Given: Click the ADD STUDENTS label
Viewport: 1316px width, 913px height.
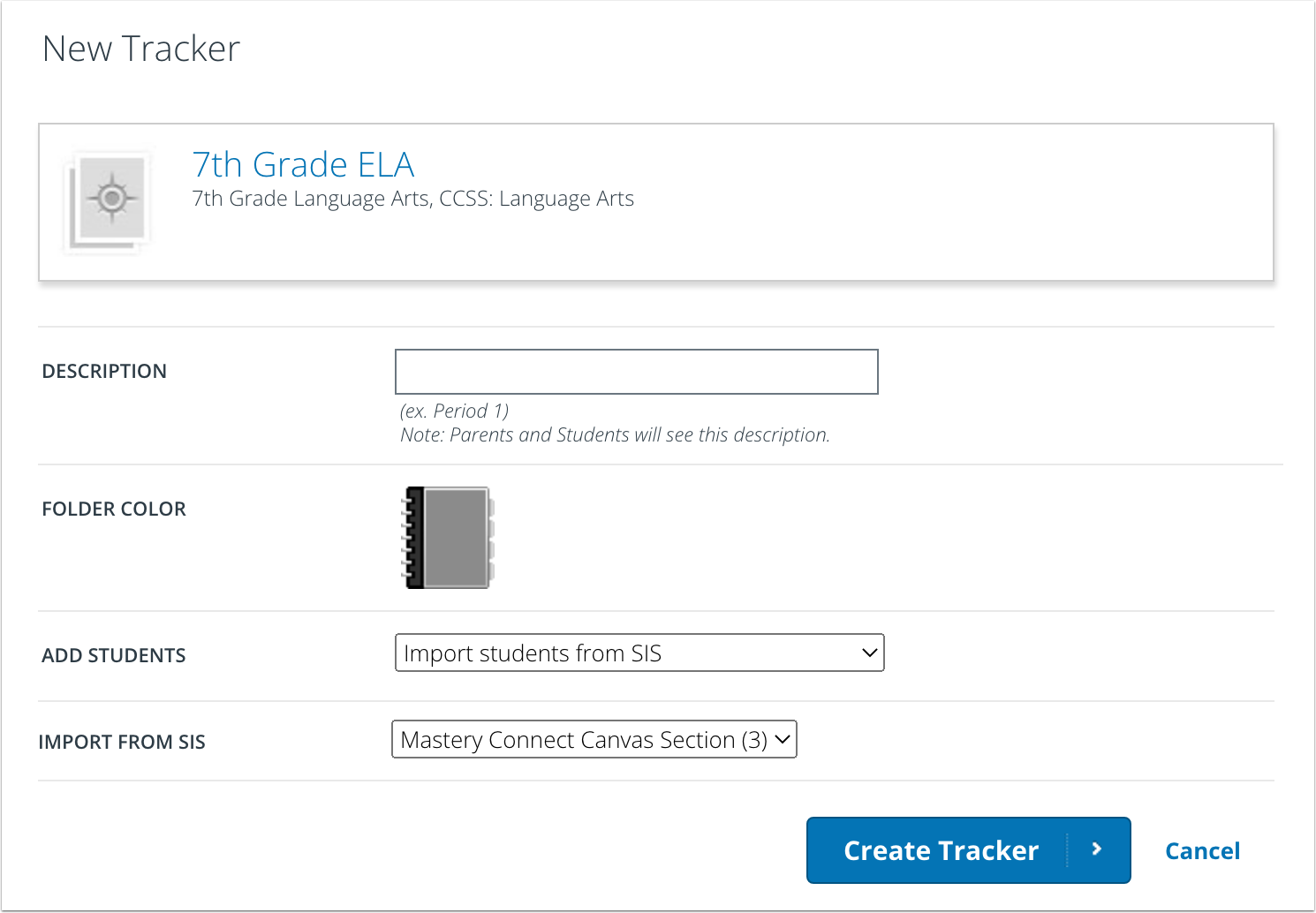Looking at the screenshot, I should [114, 656].
